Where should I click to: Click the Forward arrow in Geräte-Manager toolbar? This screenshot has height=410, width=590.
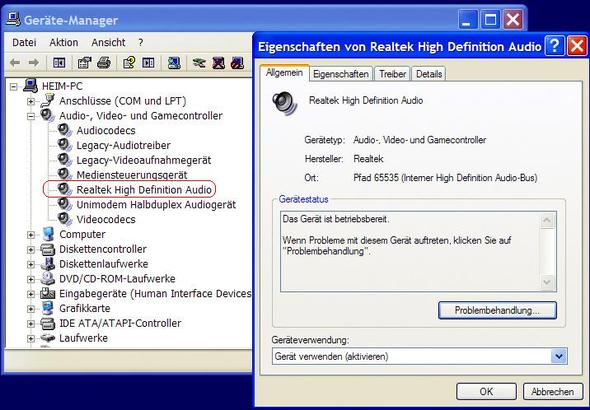click(x=34, y=63)
